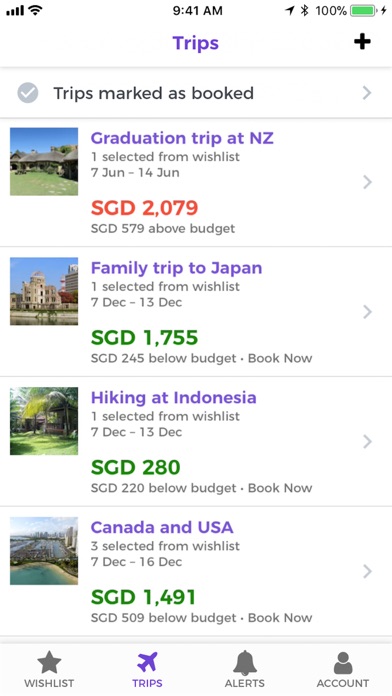Expand Canada and USA chevron
This screenshot has width=392, height=696.
[367, 571]
